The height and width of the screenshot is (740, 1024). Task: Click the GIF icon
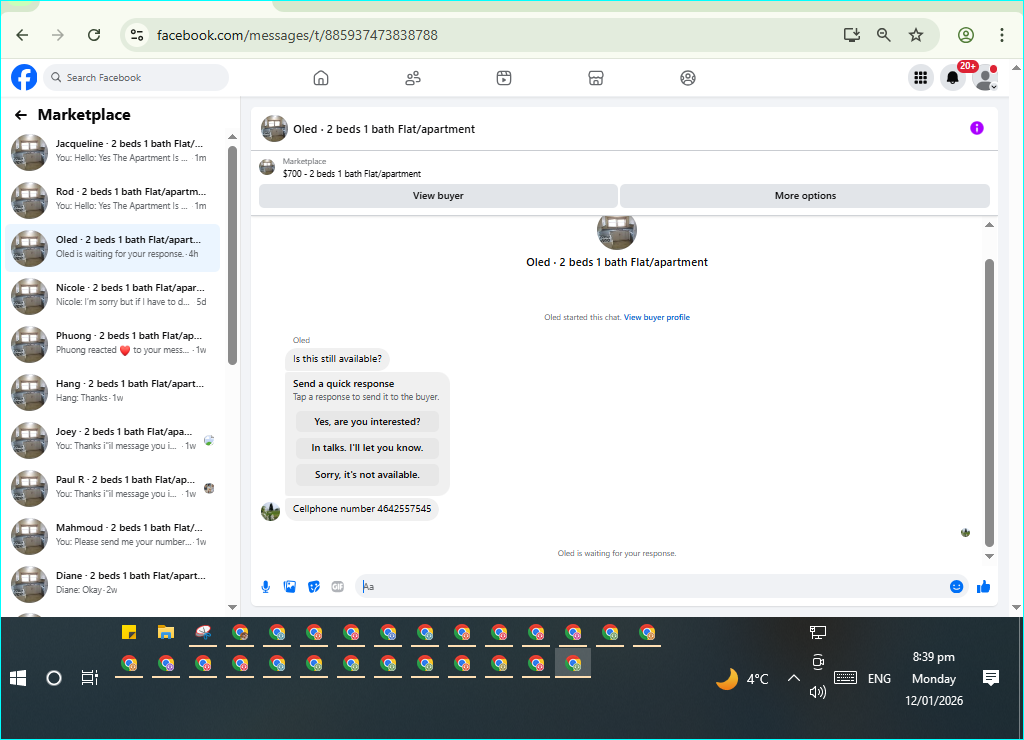(338, 587)
